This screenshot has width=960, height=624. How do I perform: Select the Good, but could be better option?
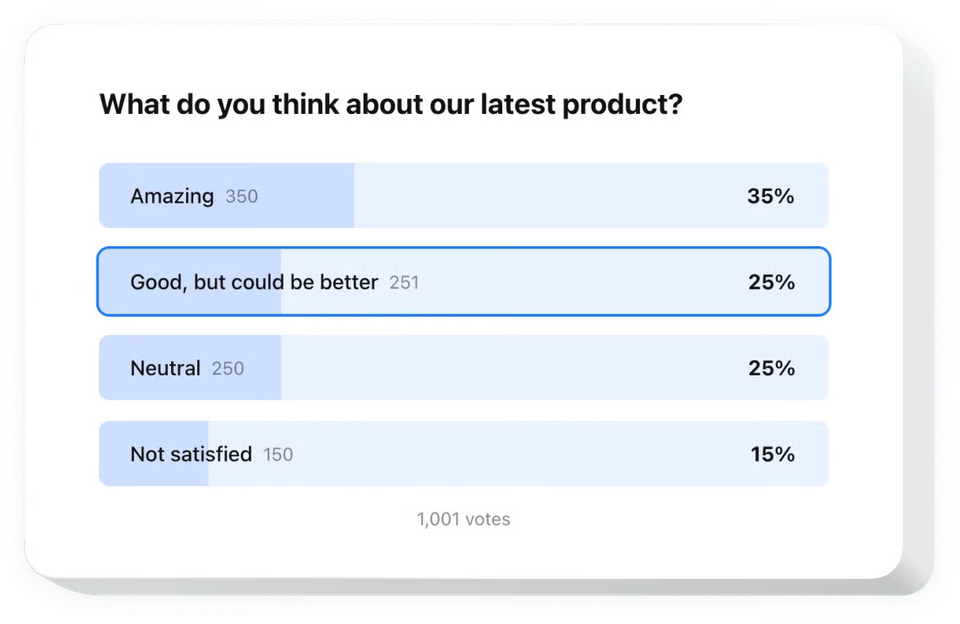coord(463,282)
